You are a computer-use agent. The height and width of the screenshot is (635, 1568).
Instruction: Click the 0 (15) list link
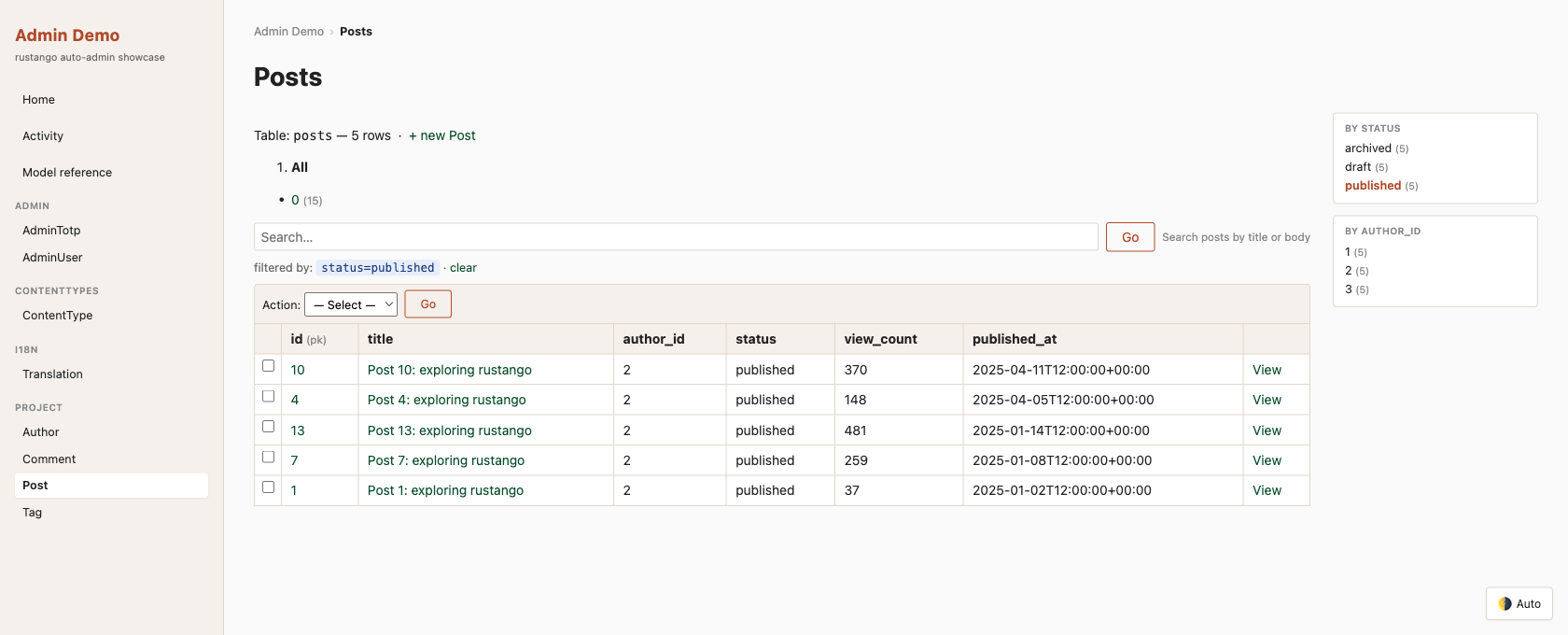point(295,200)
